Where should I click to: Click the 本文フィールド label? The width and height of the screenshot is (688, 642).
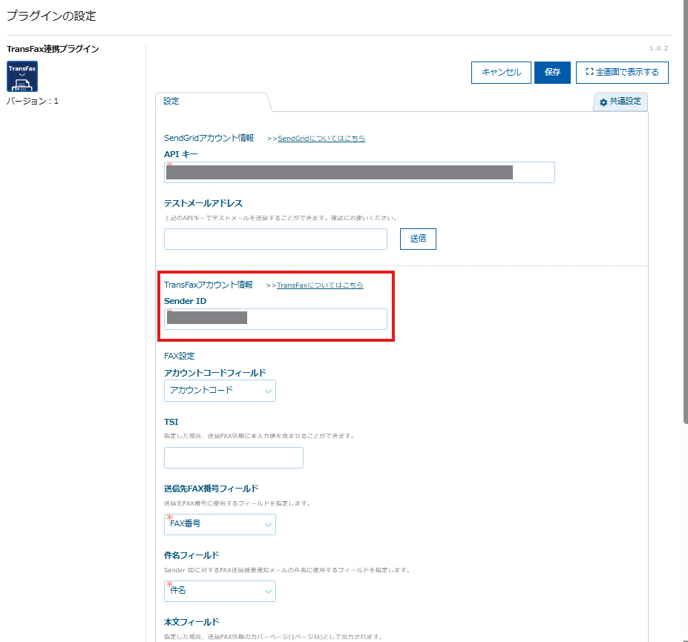[x=191, y=622]
